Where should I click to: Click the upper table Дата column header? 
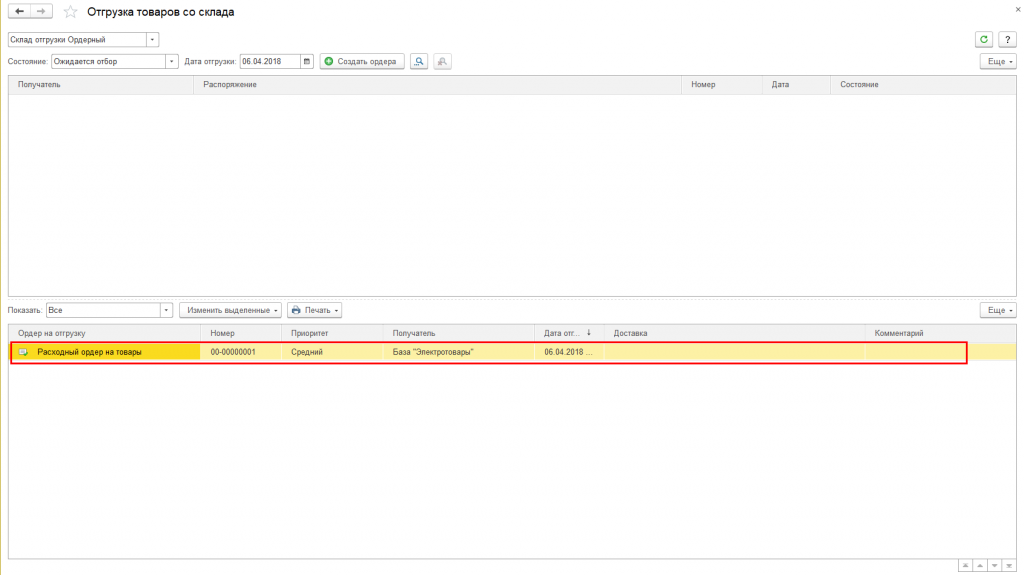coord(796,85)
